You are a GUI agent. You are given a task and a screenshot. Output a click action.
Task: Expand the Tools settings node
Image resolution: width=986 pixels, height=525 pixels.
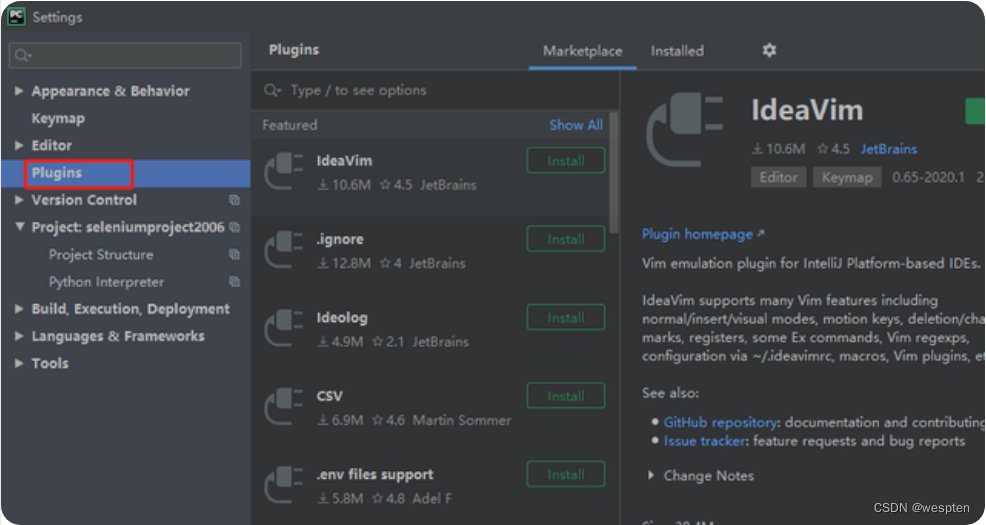[x=19, y=363]
